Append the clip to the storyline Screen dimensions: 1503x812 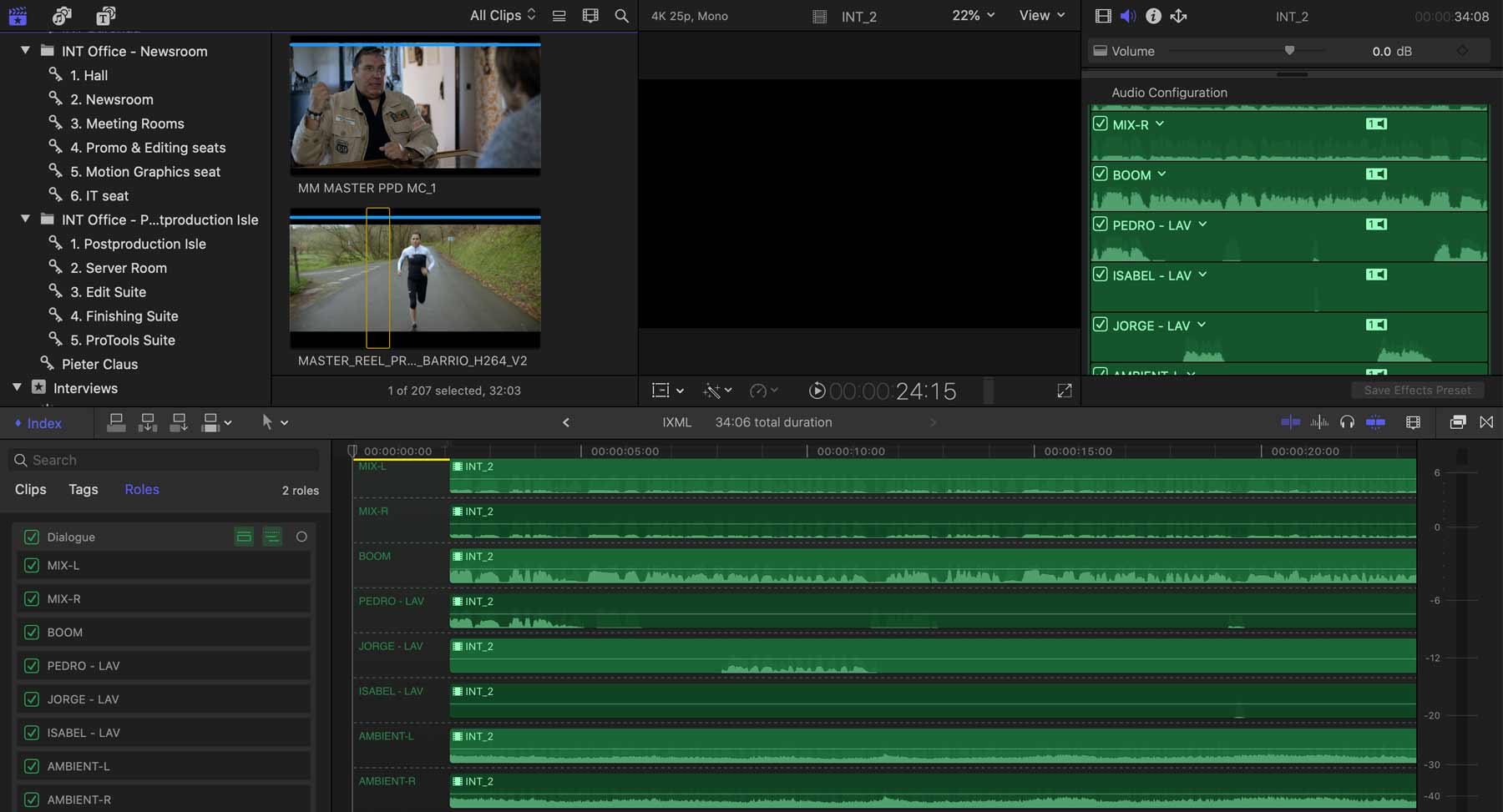[178, 423]
